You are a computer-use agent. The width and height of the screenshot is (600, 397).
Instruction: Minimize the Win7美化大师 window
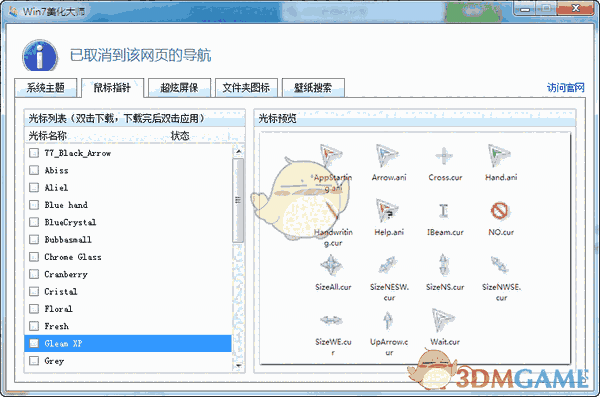(x=525, y=9)
